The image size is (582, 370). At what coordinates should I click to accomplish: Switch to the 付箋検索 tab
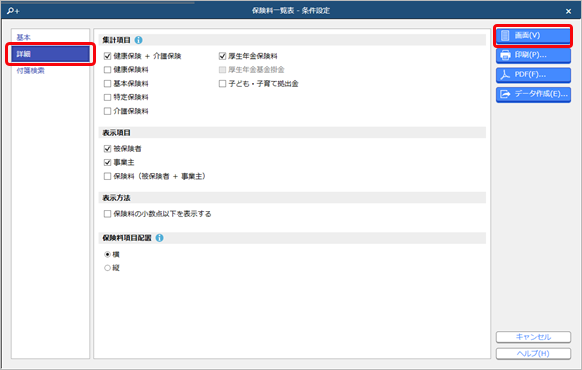[30, 71]
